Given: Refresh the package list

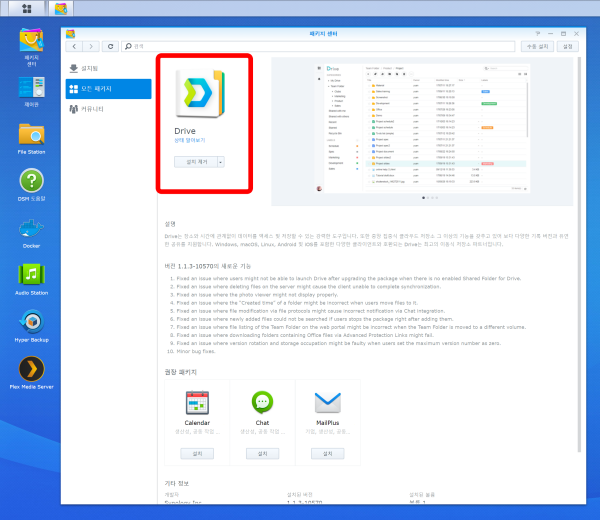Looking at the screenshot, I should 110,46.
